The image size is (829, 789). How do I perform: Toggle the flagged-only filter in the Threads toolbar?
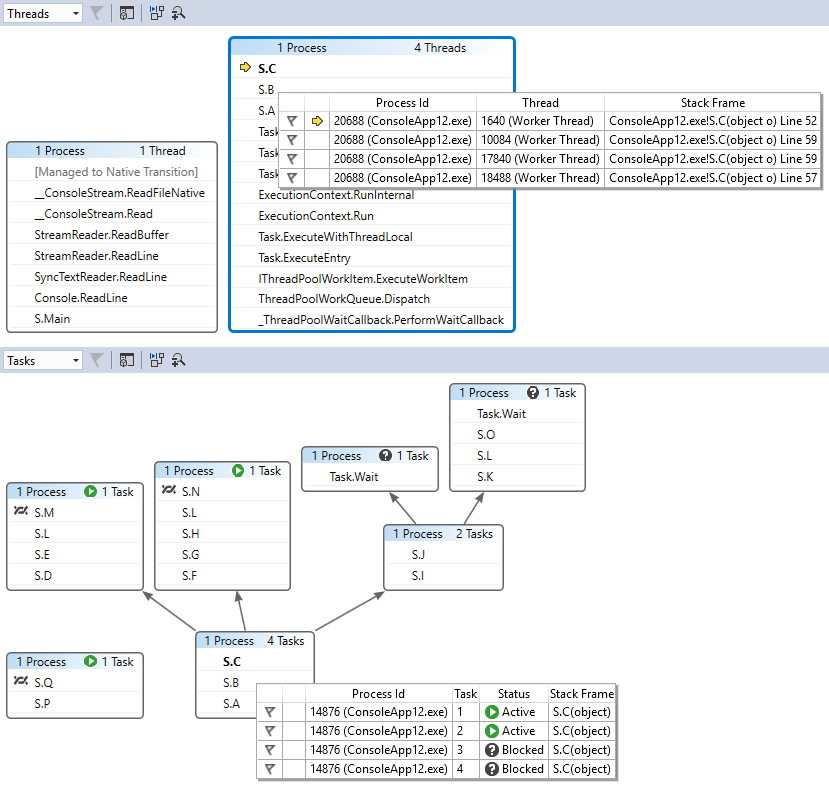point(97,12)
